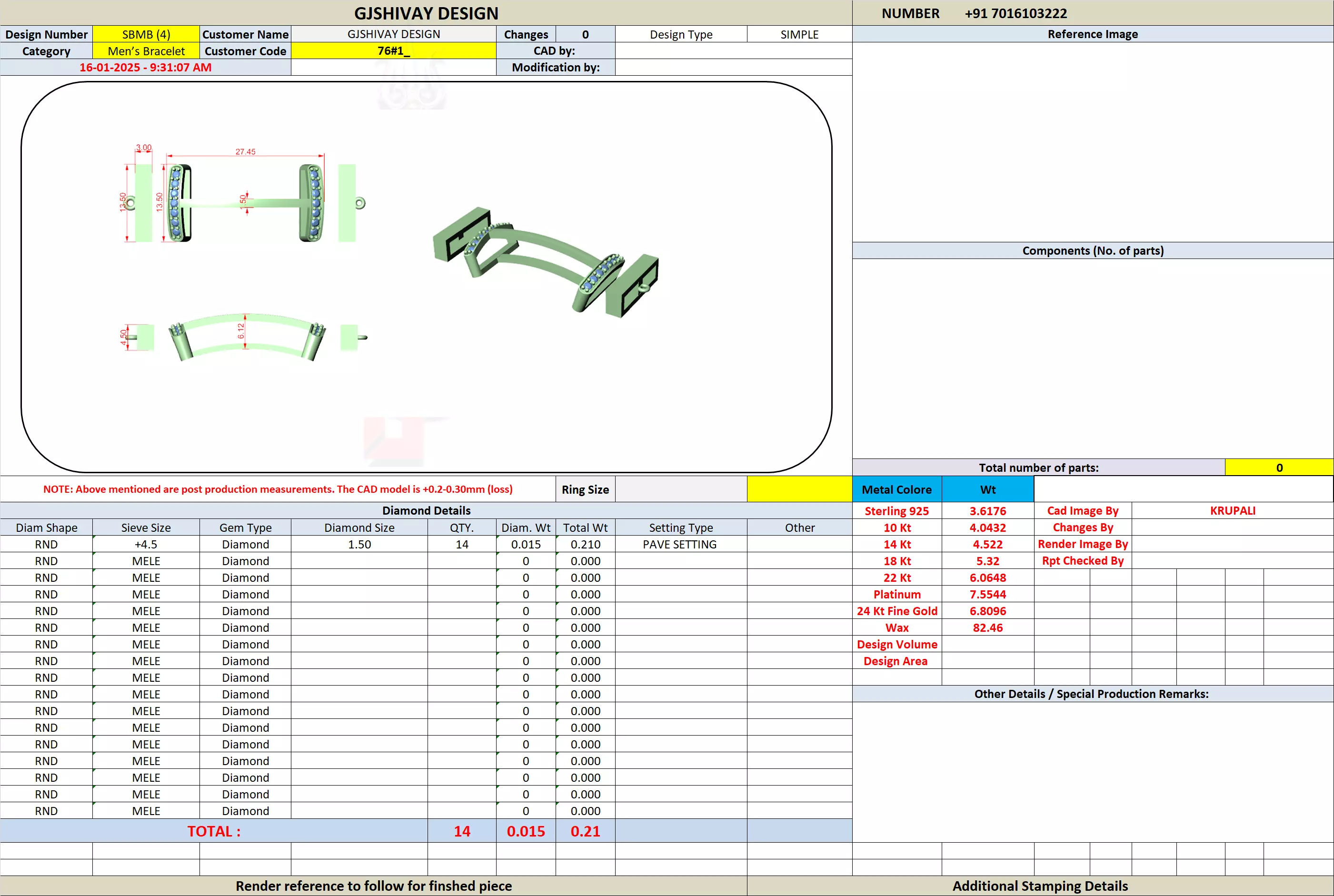Select the Men's Bracelet category cell

pos(146,51)
